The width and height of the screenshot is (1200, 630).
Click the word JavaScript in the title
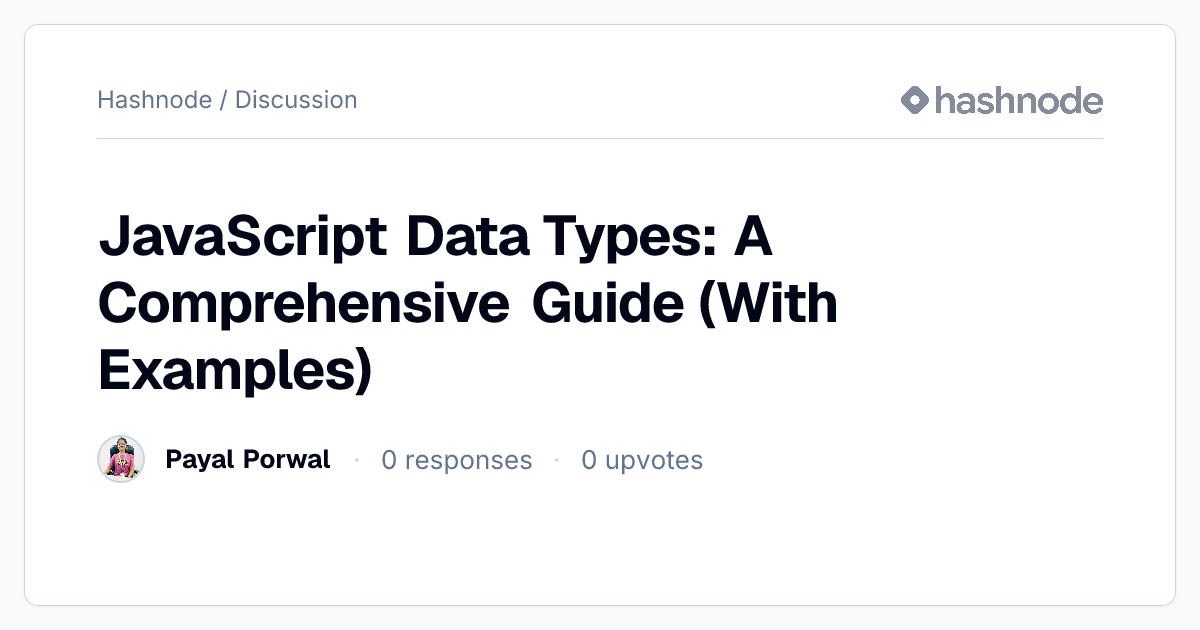tap(243, 240)
